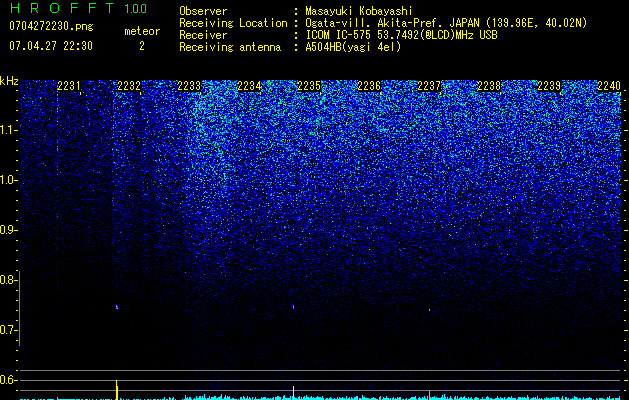Click the 'Receiver' field label
629x400 pixels.
pyautogui.click(x=203, y=35)
